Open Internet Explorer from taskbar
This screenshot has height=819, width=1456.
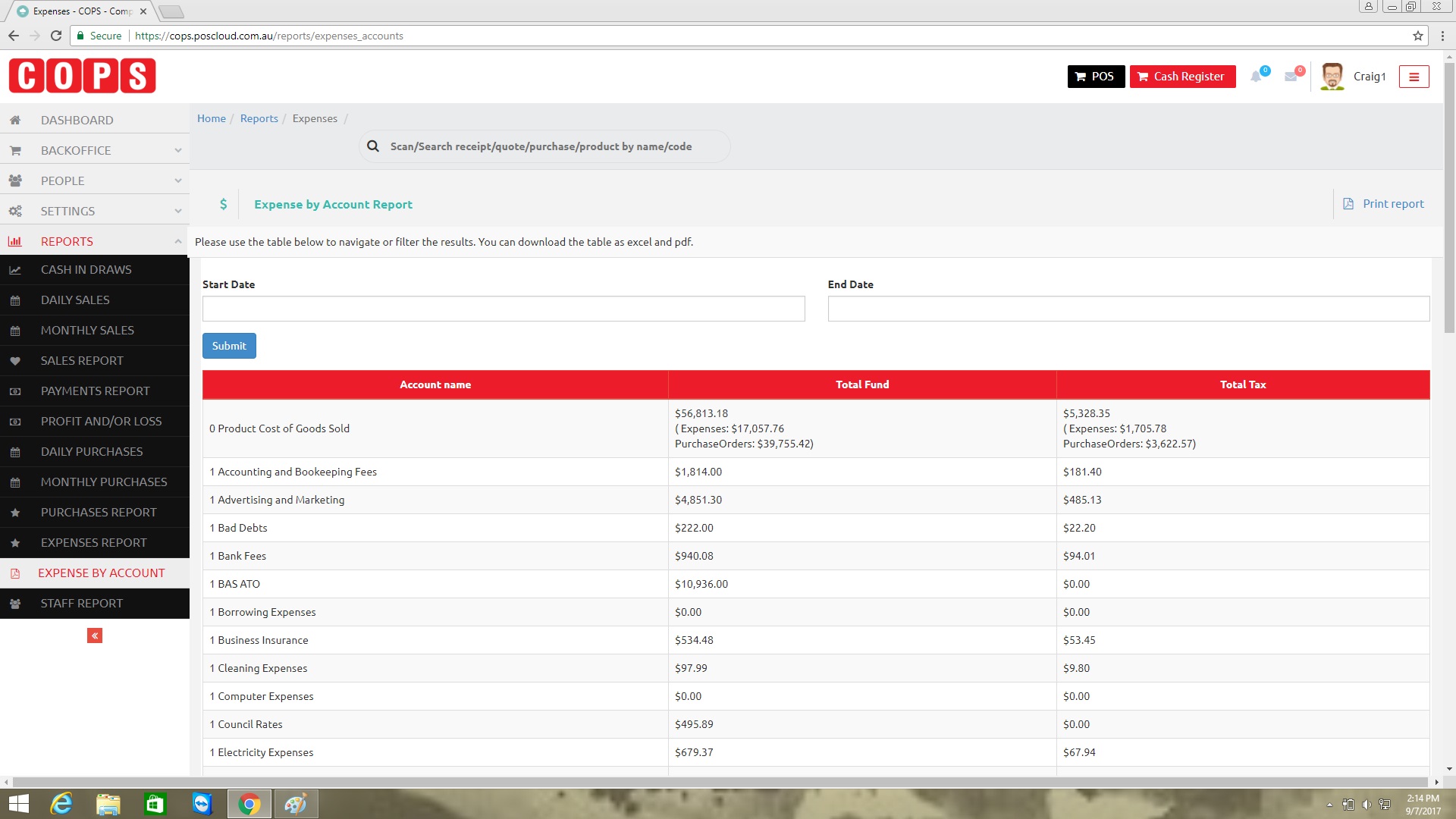click(x=61, y=804)
